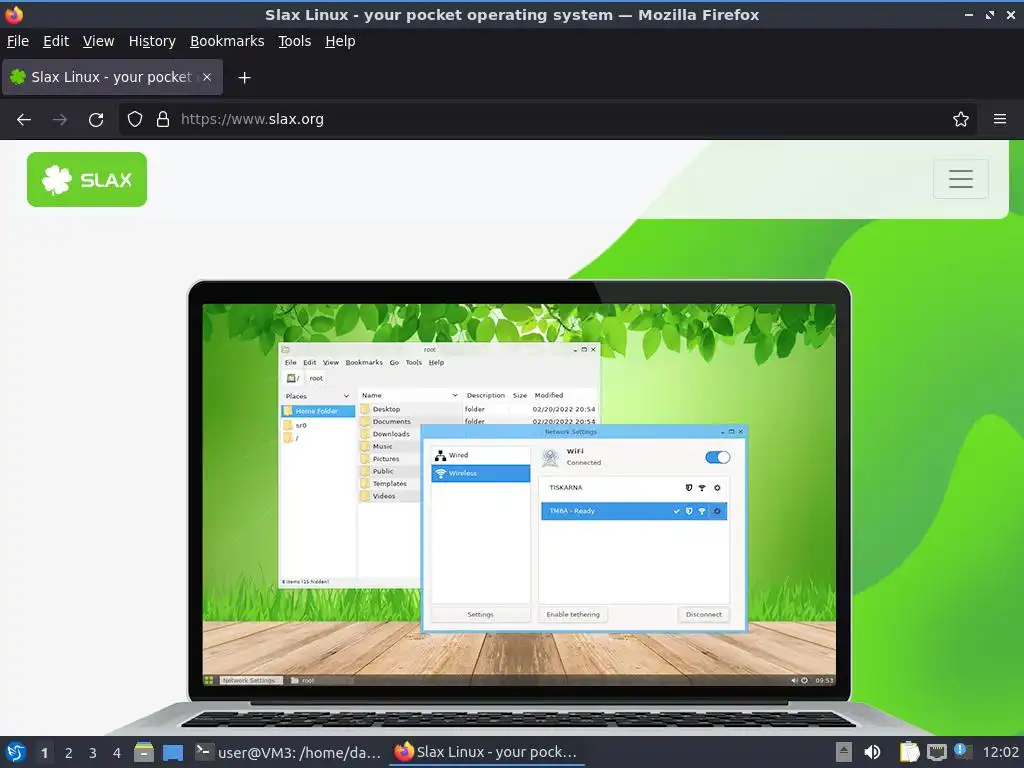Open the Bookmarks menu
This screenshot has height=768, width=1024.
pyautogui.click(x=227, y=41)
